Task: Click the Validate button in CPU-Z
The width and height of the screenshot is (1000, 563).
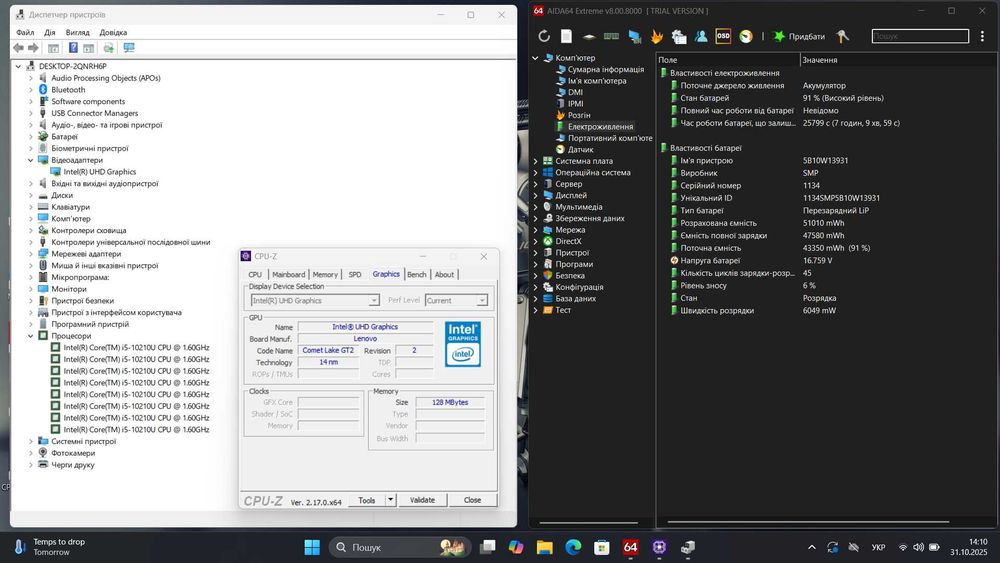Action: pos(422,500)
